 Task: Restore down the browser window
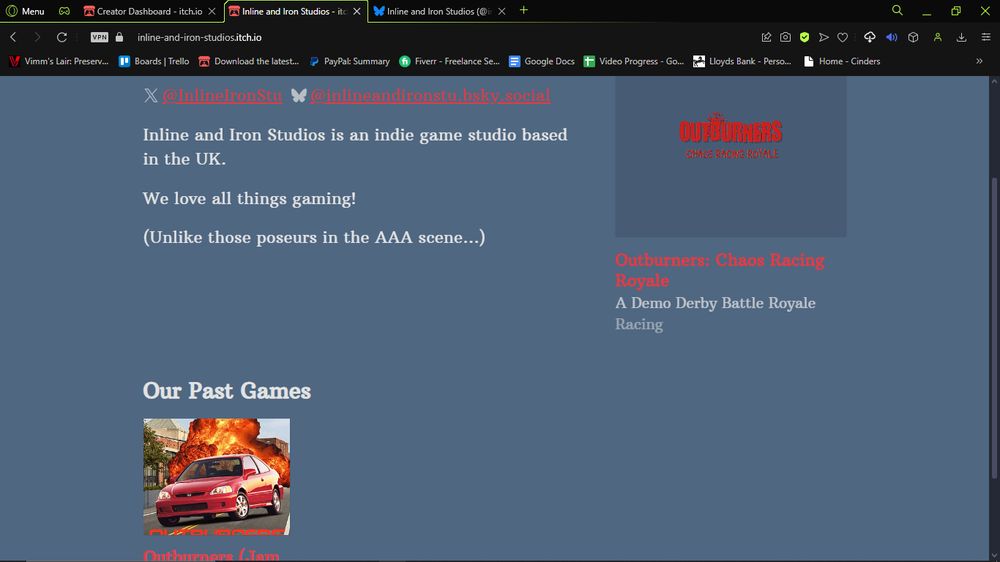coord(956,11)
